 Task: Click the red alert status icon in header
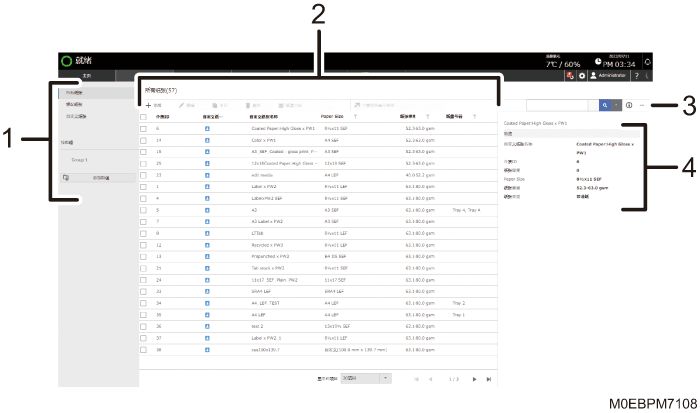point(570,76)
